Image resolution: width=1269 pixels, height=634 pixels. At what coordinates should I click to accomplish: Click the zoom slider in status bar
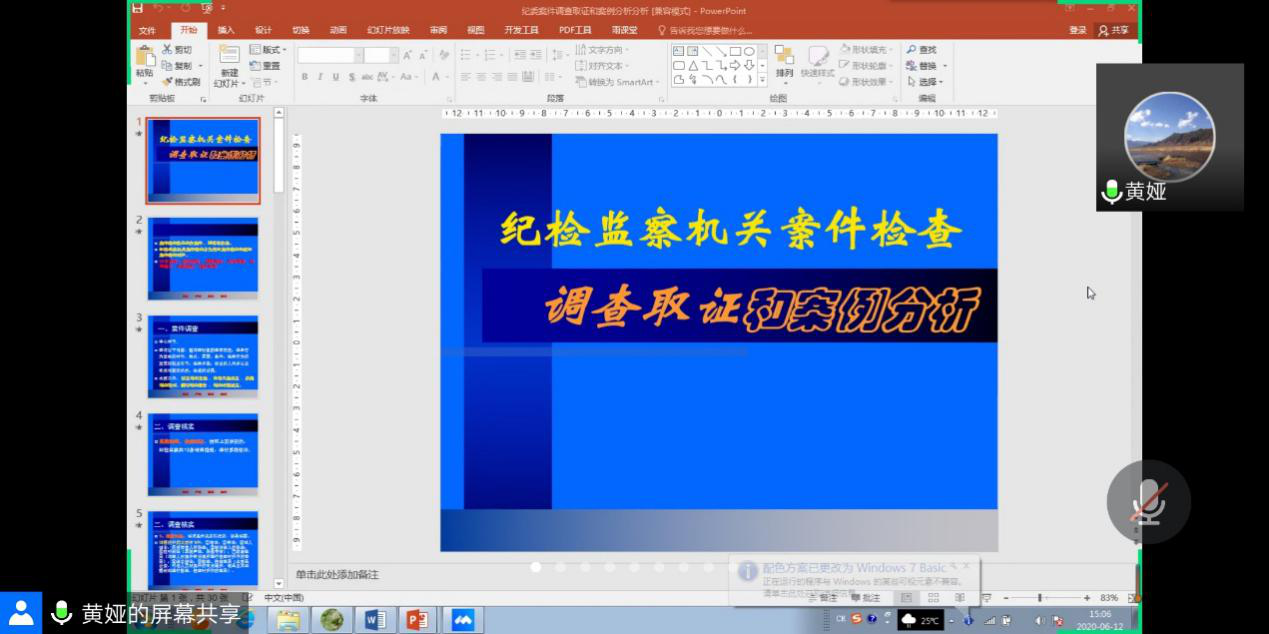click(1040, 598)
